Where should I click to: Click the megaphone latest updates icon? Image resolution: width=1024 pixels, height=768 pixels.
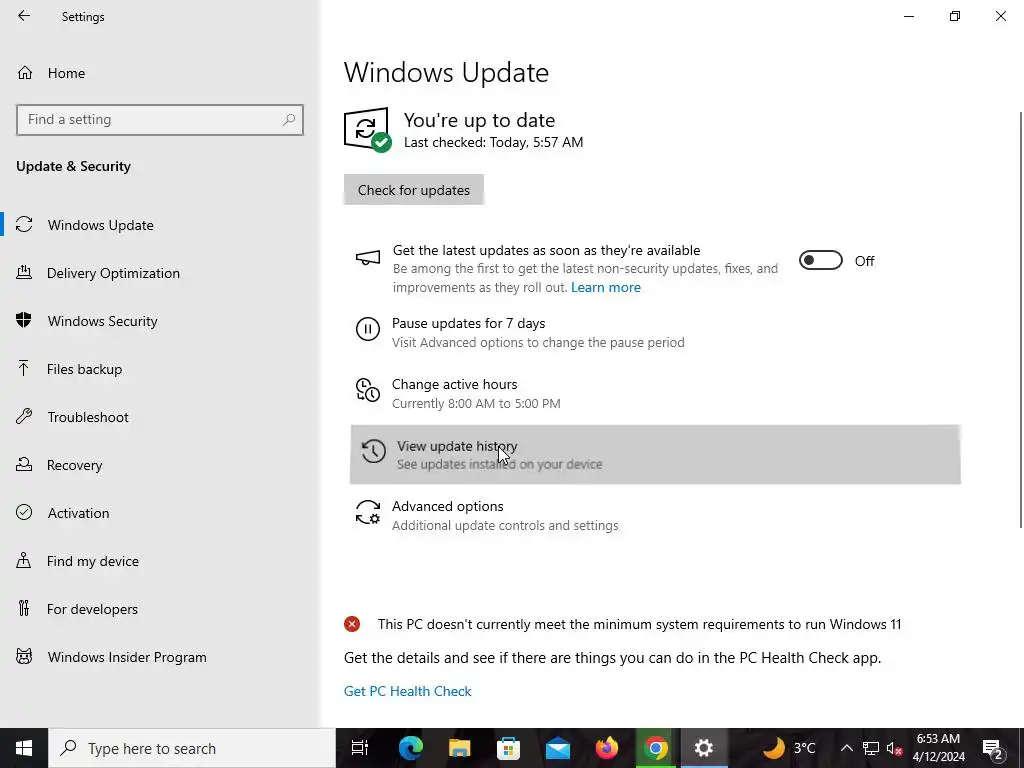click(x=368, y=258)
